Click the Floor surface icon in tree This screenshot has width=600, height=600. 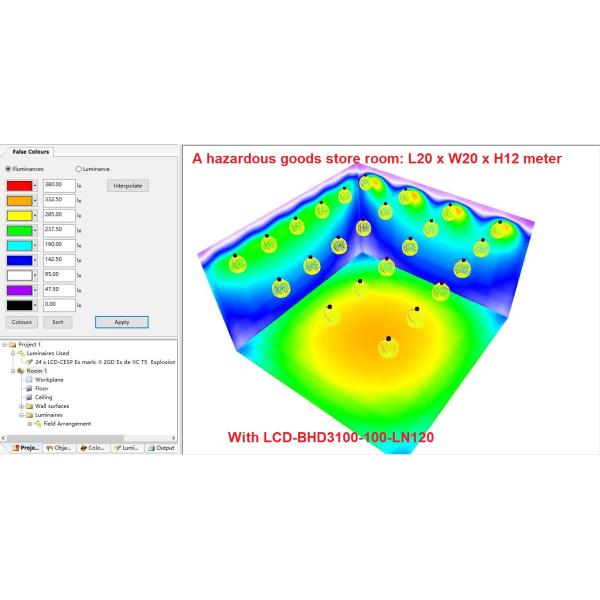click(29, 388)
